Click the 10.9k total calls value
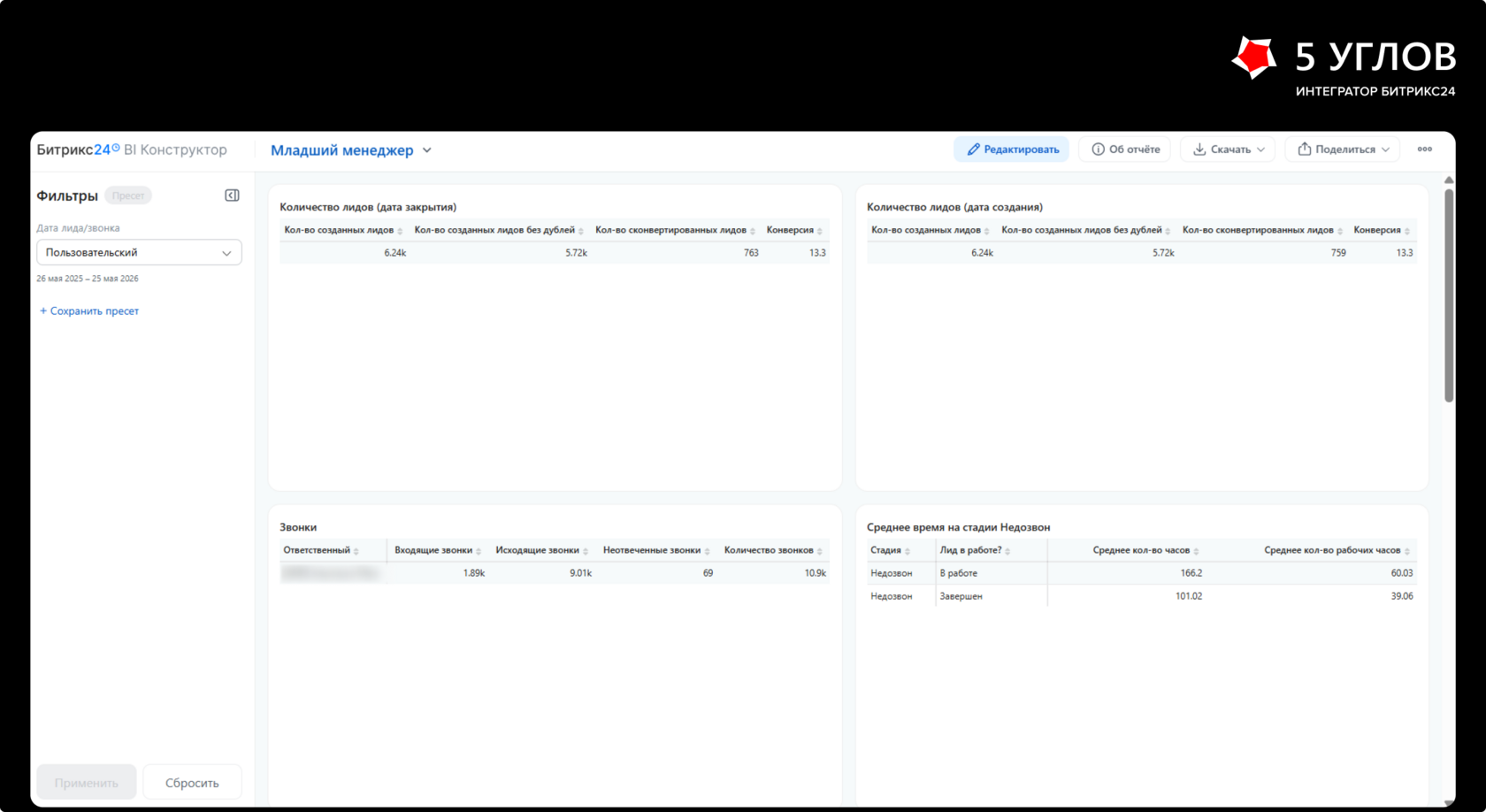 [x=816, y=573]
